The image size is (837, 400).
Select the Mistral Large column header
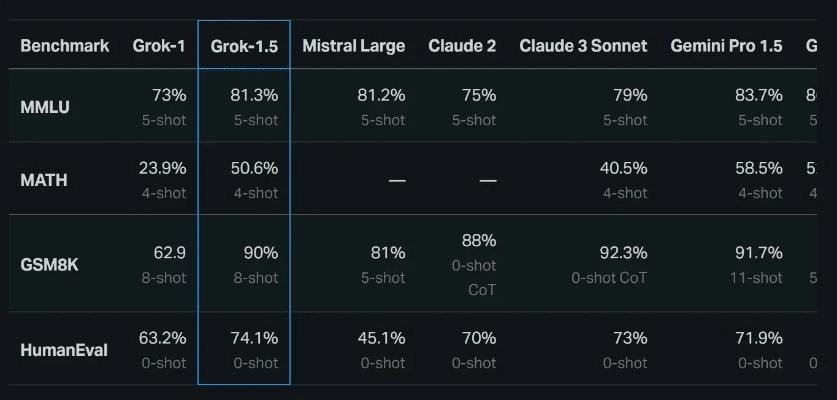click(353, 46)
